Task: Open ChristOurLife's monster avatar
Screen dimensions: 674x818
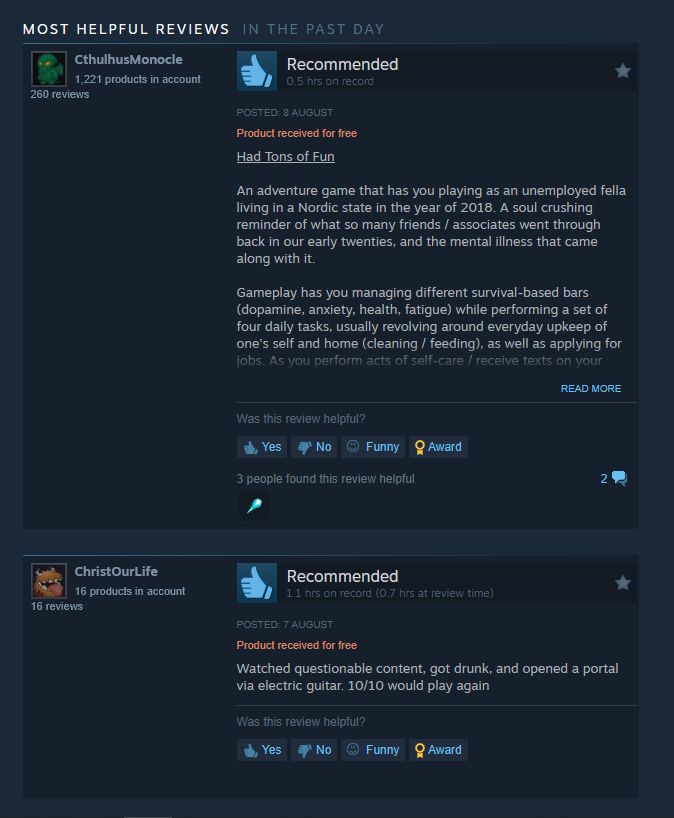Action: pos(49,581)
